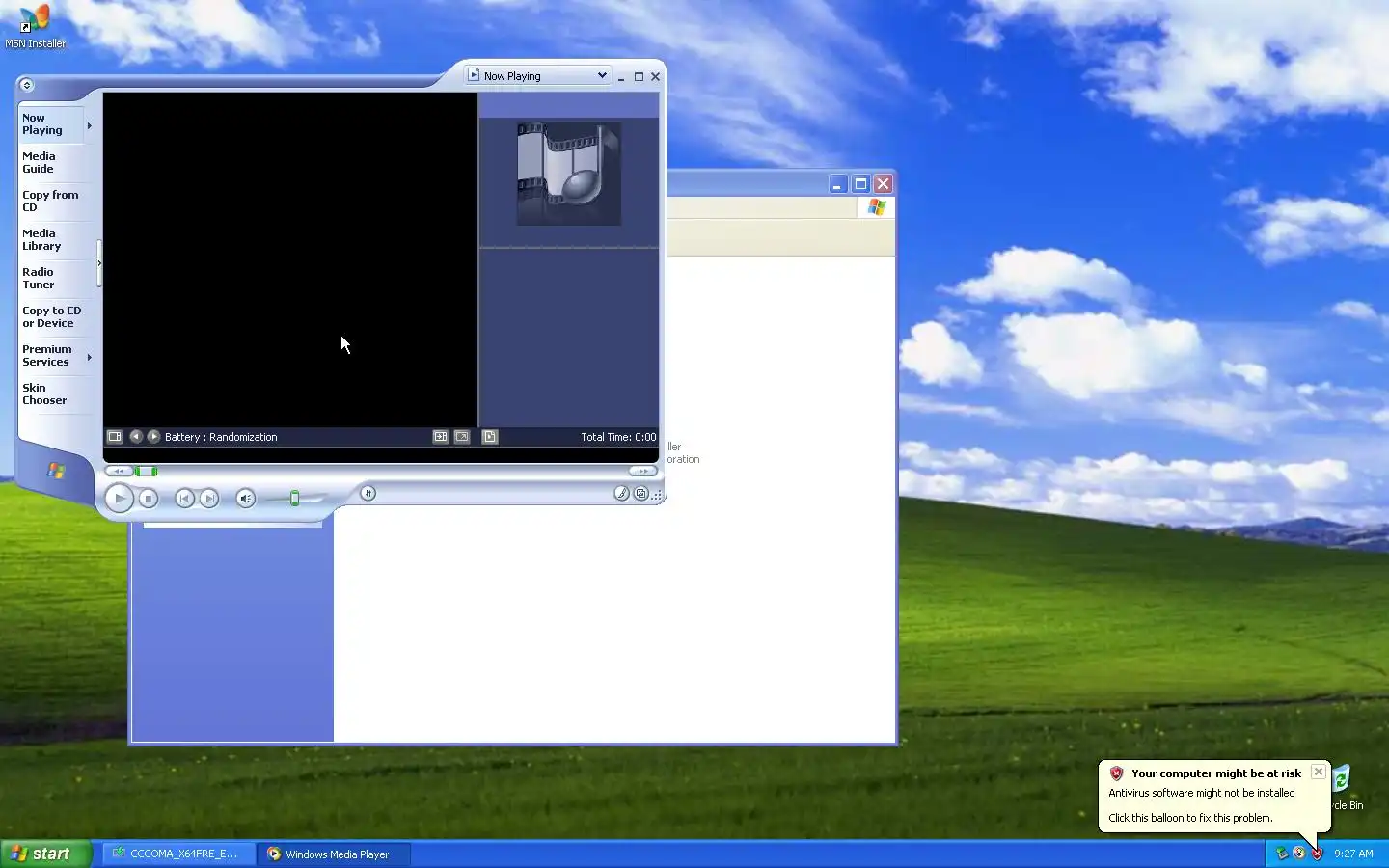This screenshot has width=1389, height=868.
Task: Toggle the Media Player playlist pane icon
Action: [490, 437]
